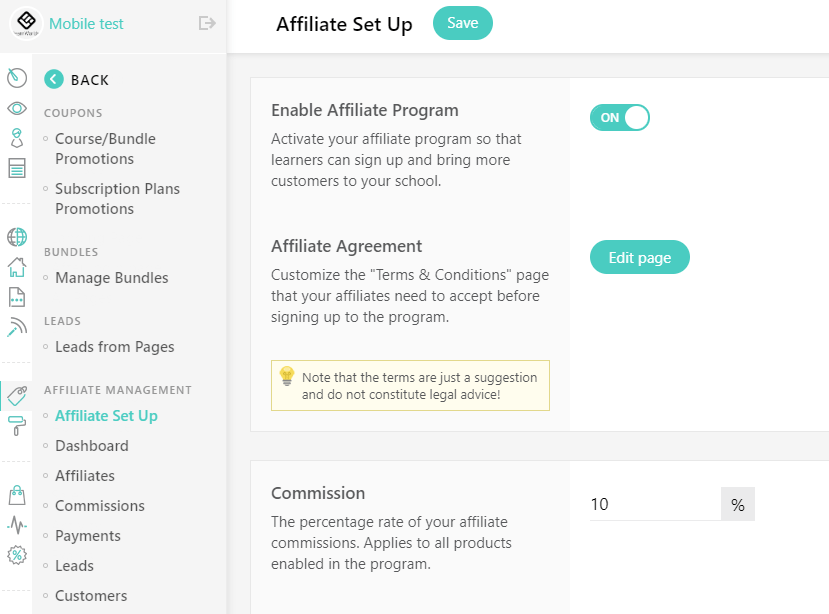
Task: Turn off the Enable Affiliate Program toggle
Action: coord(620,117)
